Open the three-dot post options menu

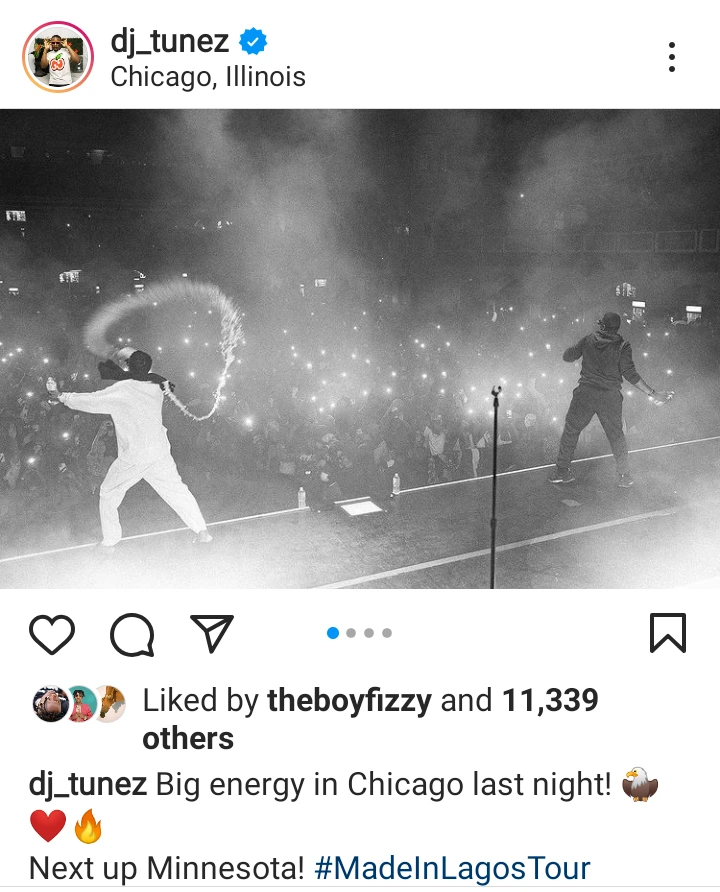672,57
